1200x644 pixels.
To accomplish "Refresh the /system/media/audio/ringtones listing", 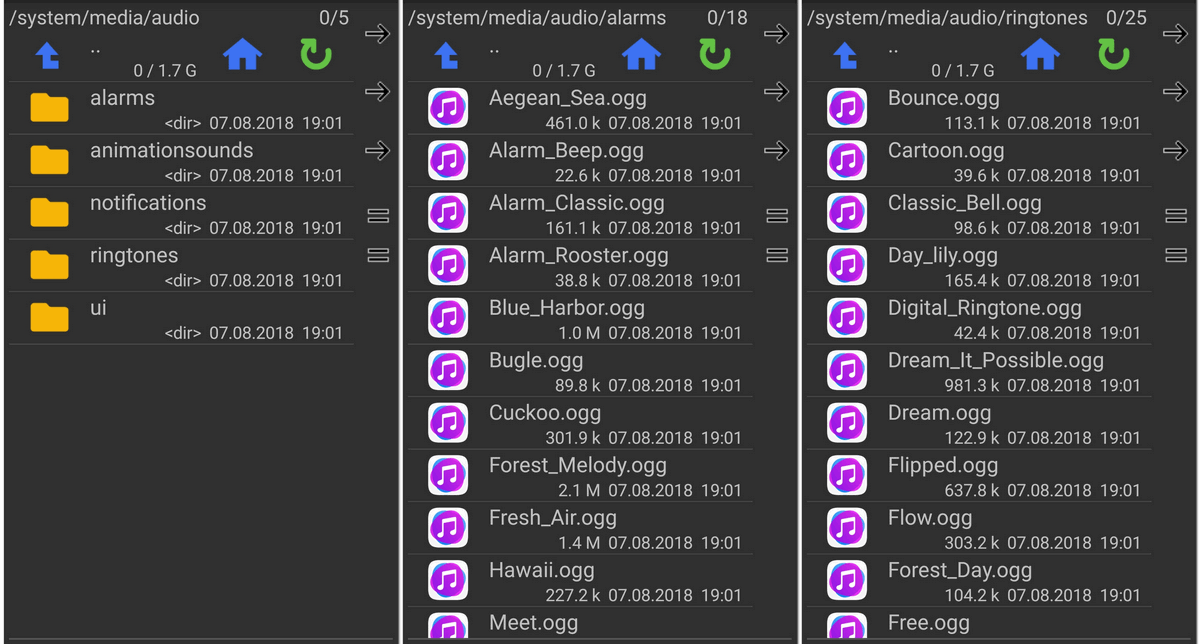I will (1114, 55).
